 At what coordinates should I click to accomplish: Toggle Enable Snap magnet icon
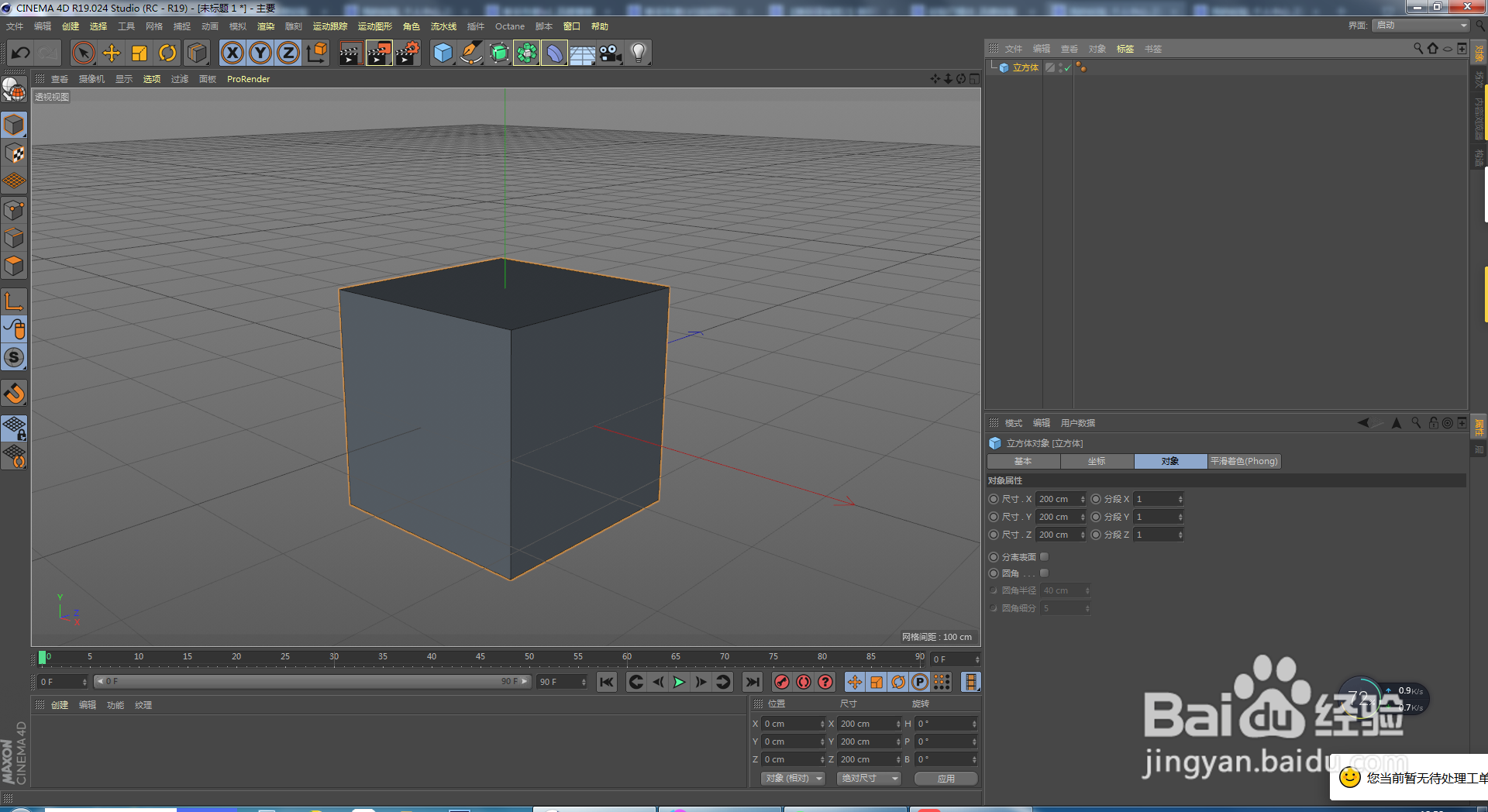[x=15, y=394]
